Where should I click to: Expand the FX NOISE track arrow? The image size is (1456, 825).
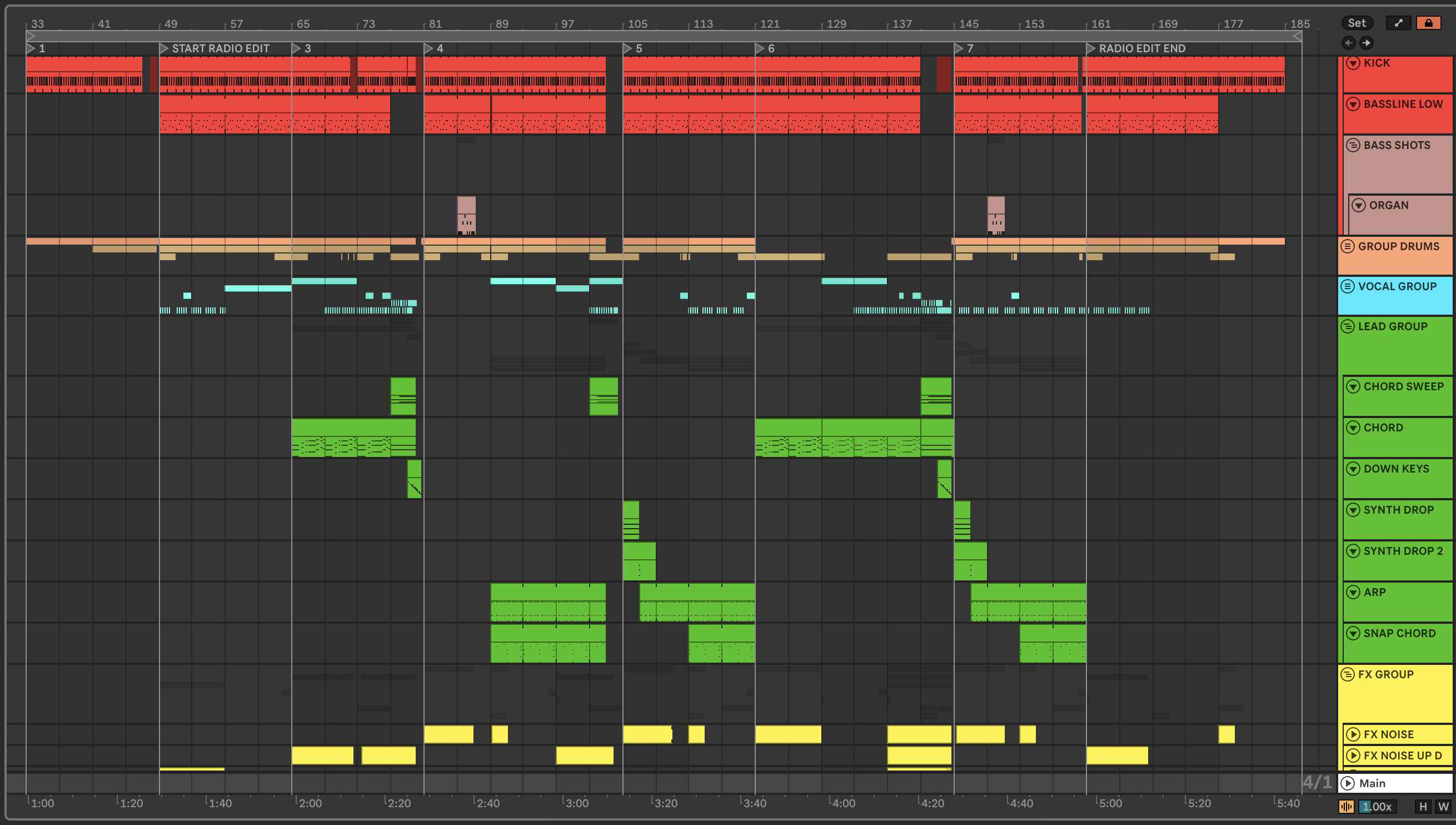click(x=1353, y=734)
